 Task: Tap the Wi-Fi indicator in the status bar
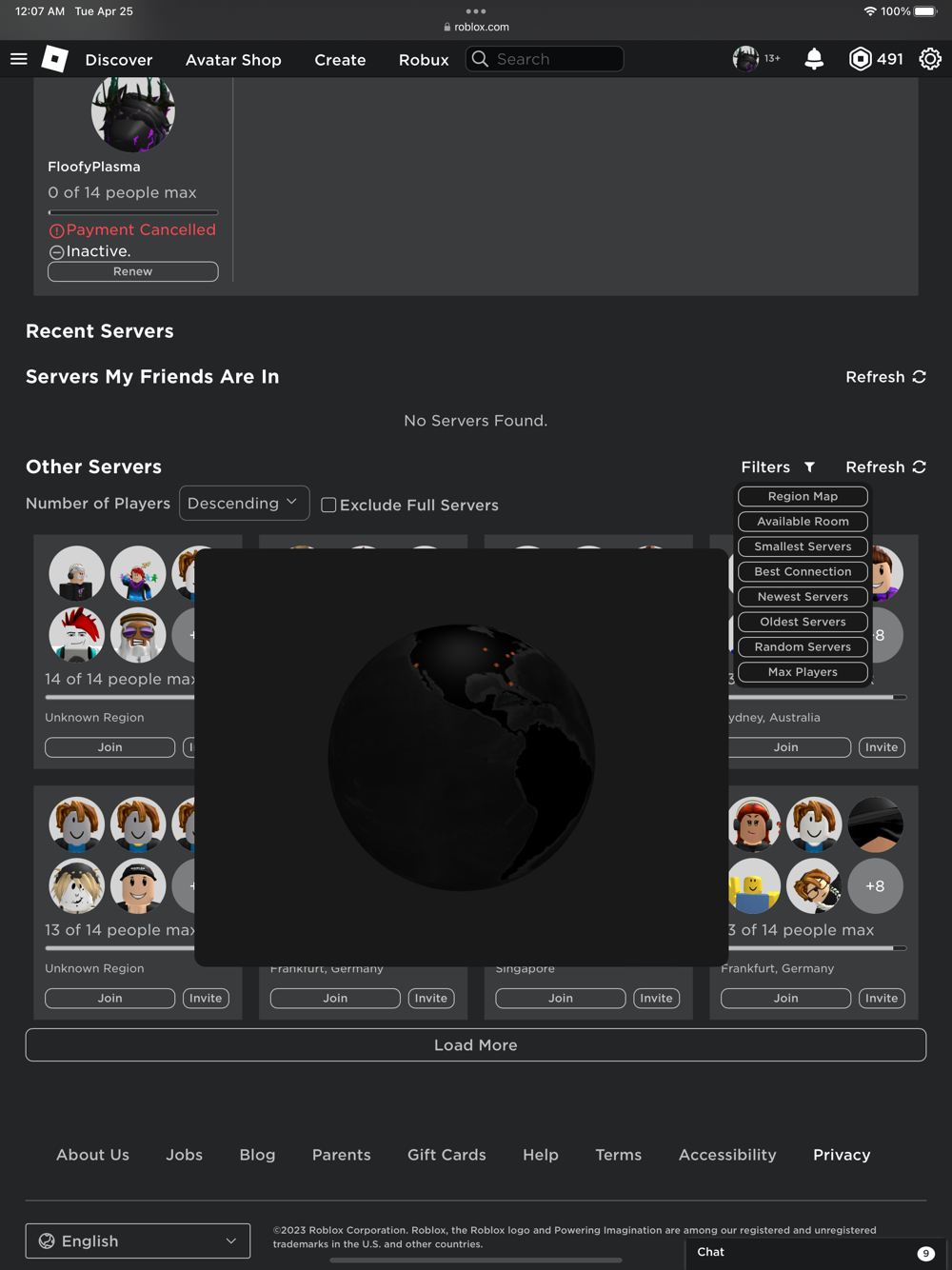coord(869,11)
